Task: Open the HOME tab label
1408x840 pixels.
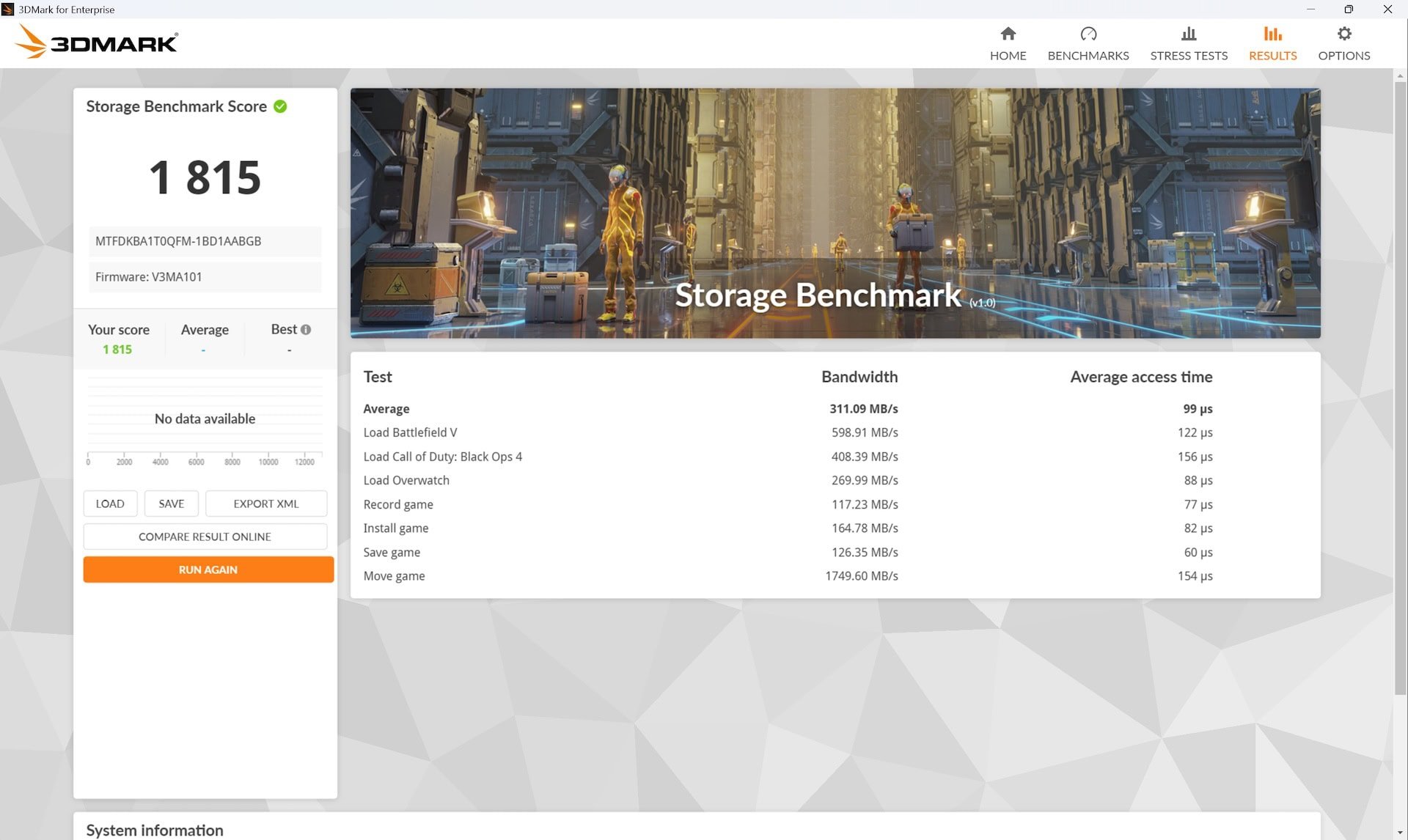Action: pyautogui.click(x=1008, y=56)
